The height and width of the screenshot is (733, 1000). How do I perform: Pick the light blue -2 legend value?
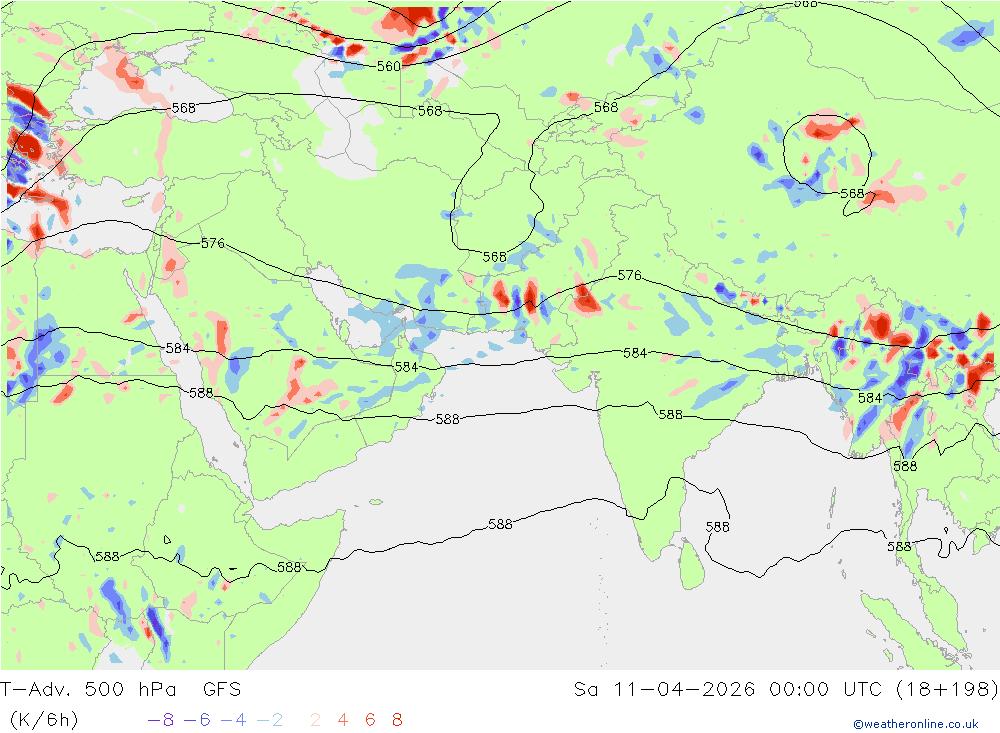[270, 720]
